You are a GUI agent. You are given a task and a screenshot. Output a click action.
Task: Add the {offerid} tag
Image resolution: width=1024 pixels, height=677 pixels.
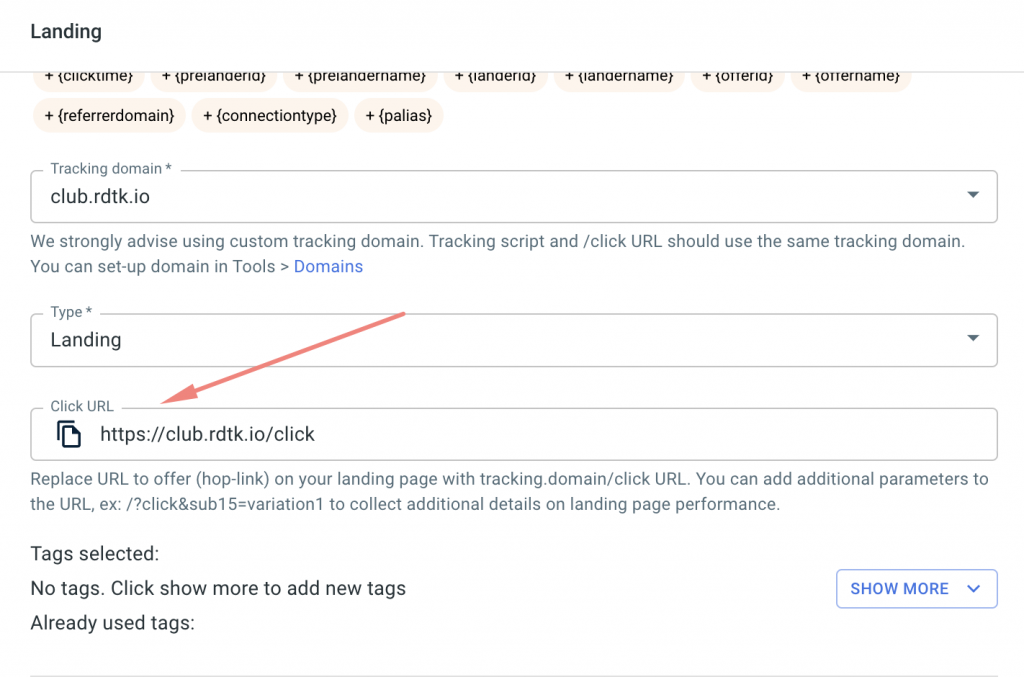(737, 75)
